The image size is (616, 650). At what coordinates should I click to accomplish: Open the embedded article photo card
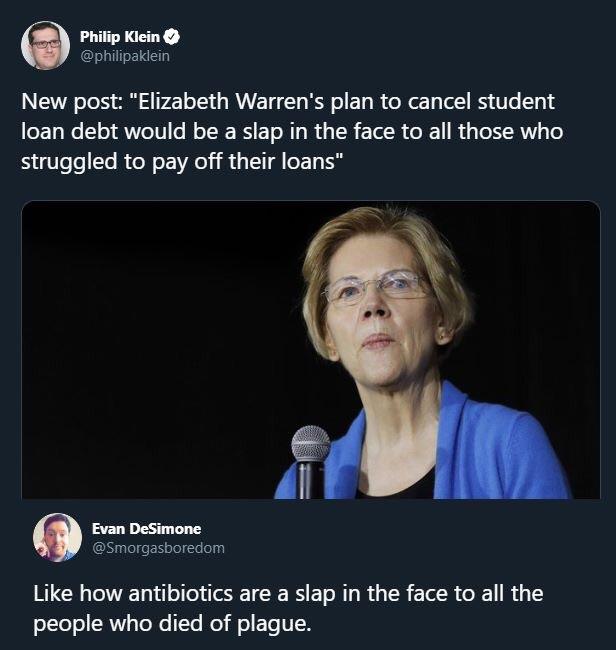coord(310,350)
